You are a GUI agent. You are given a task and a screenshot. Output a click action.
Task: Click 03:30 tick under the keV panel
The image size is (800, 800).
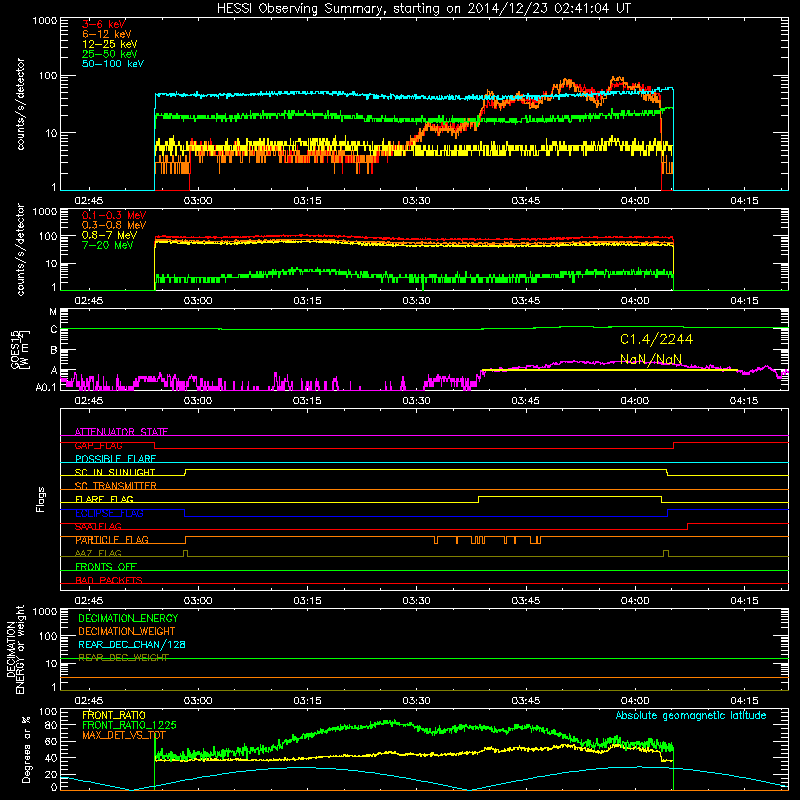(x=416, y=201)
